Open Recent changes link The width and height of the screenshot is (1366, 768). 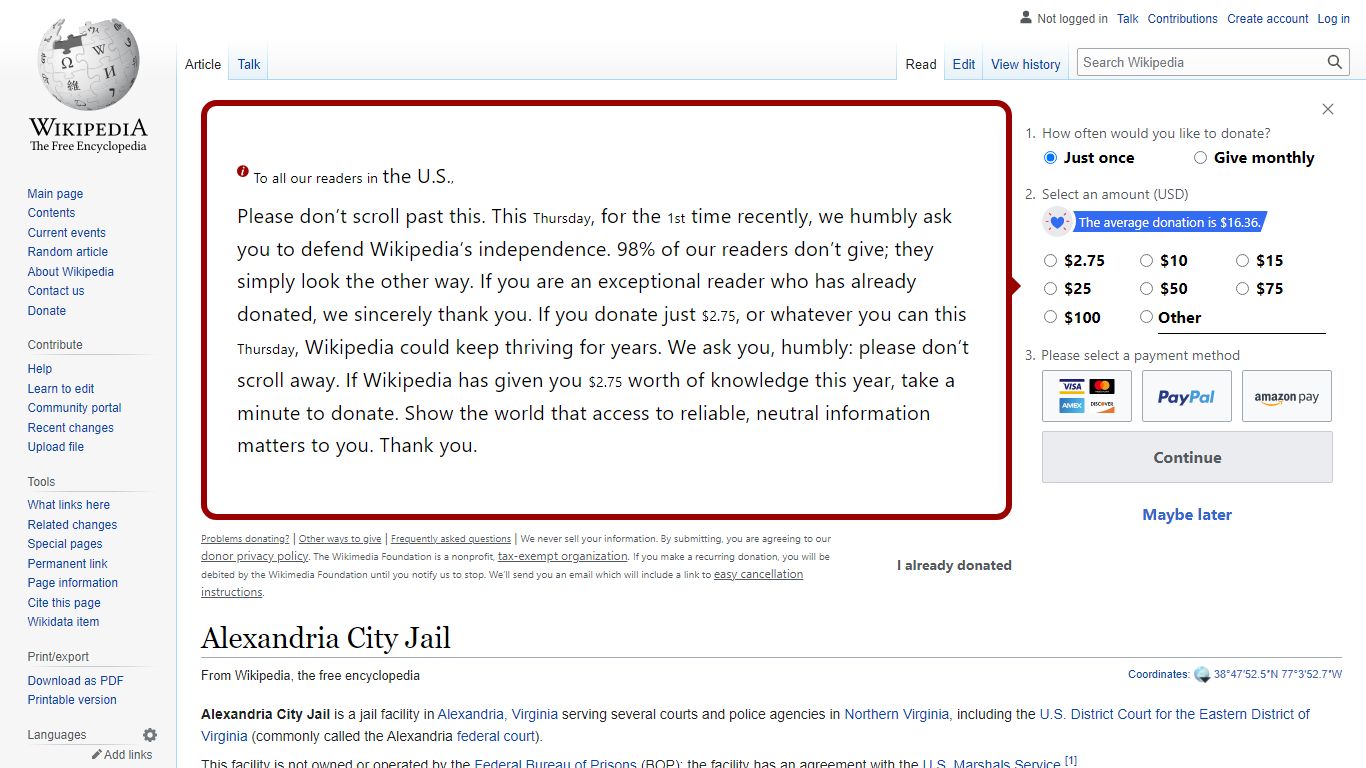[x=70, y=428]
